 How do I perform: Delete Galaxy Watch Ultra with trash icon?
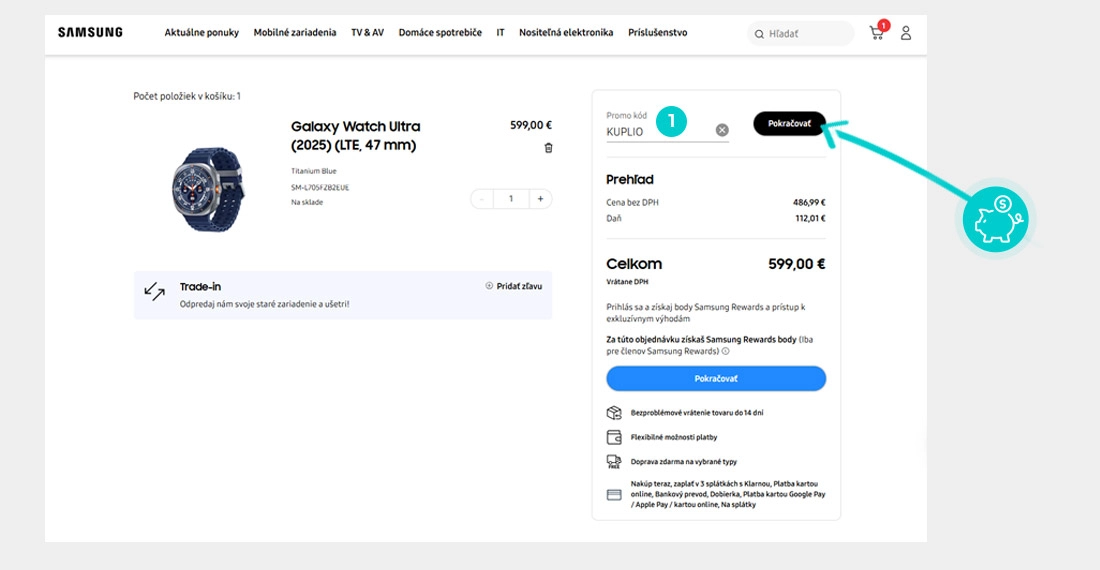pyautogui.click(x=549, y=148)
